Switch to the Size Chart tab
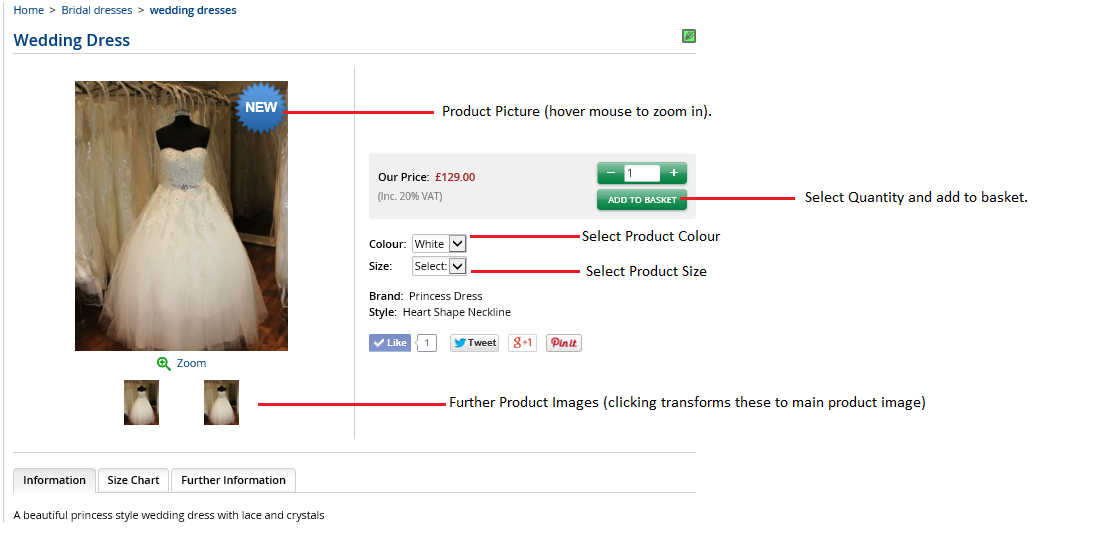Viewport: 1110px width, 534px height. tap(133, 480)
